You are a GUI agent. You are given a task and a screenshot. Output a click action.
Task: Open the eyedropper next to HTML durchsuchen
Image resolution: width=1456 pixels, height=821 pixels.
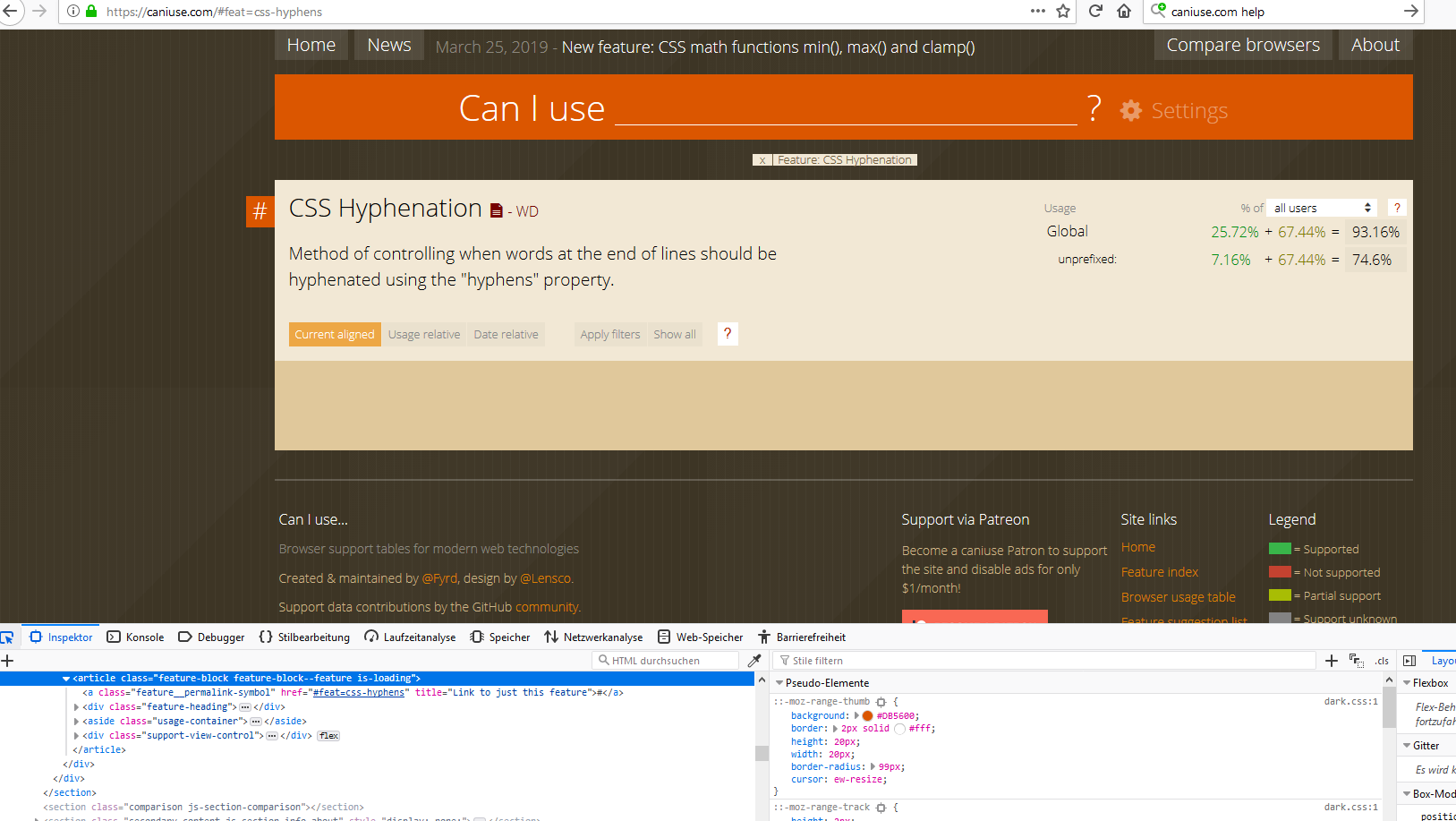click(754, 660)
